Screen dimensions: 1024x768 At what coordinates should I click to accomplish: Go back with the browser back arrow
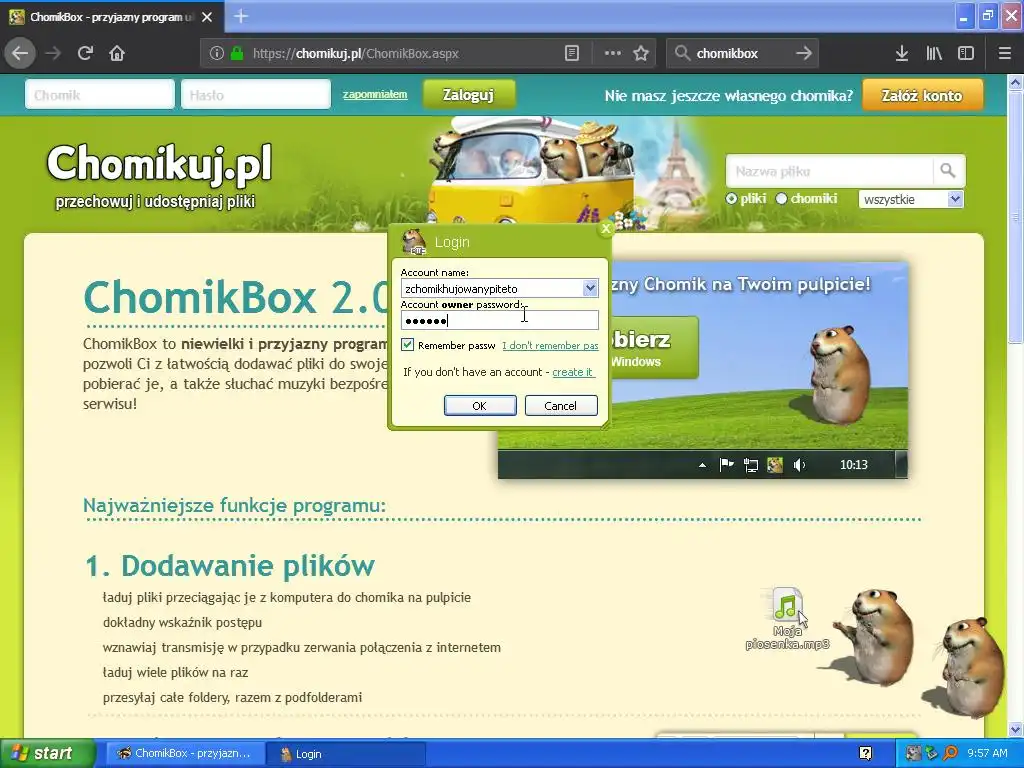click(x=20, y=53)
